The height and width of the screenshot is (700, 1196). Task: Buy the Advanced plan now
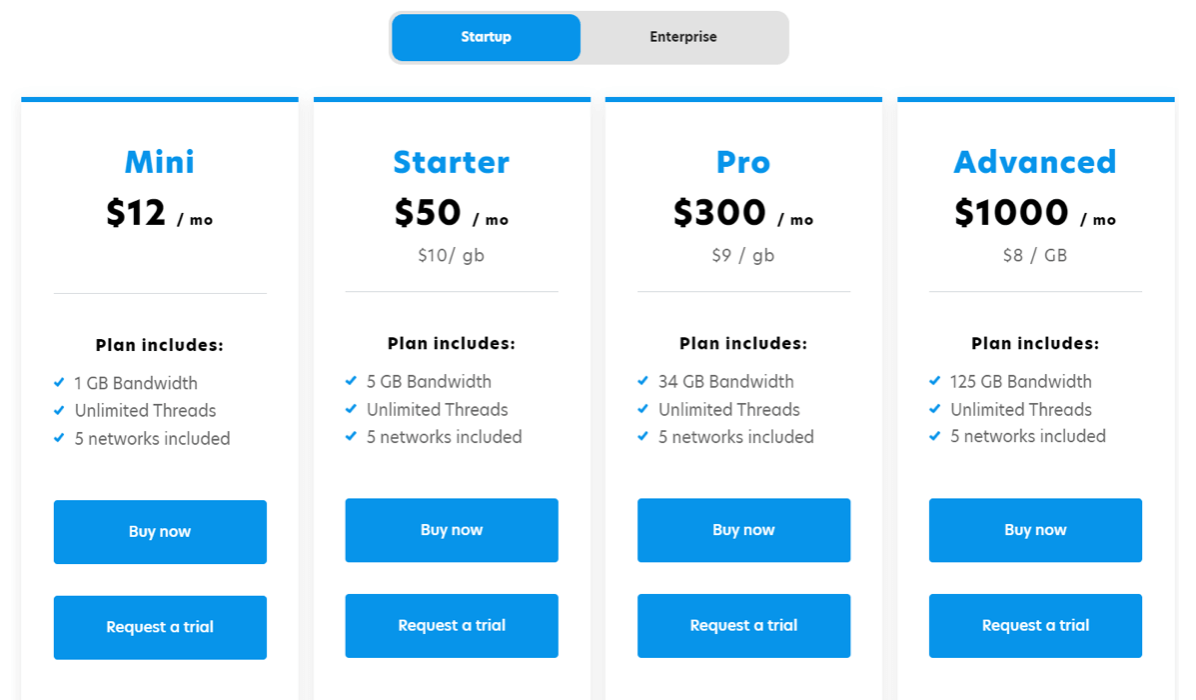coord(1035,531)
